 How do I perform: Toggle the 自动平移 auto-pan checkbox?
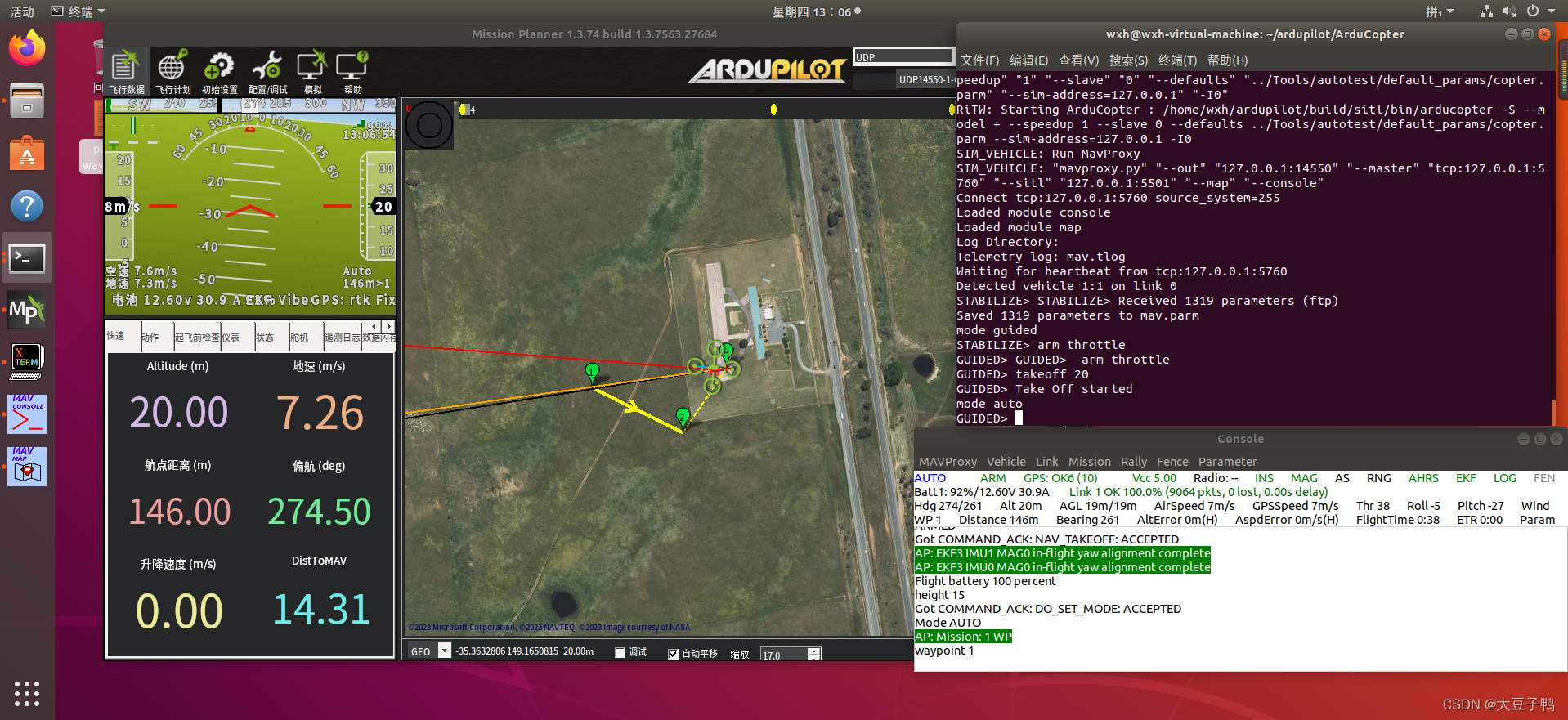[x=674, y=654]
